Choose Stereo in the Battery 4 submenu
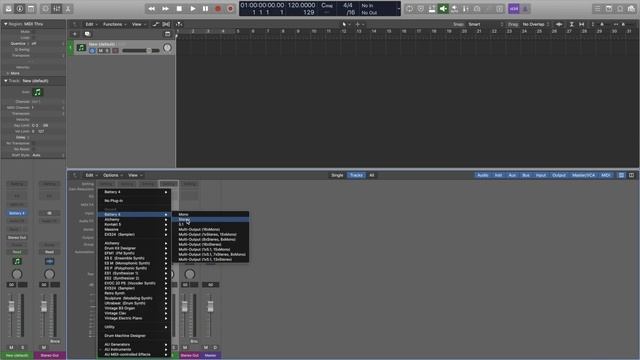Viewport: 640px width, 360px height. (x=211, y=220)
